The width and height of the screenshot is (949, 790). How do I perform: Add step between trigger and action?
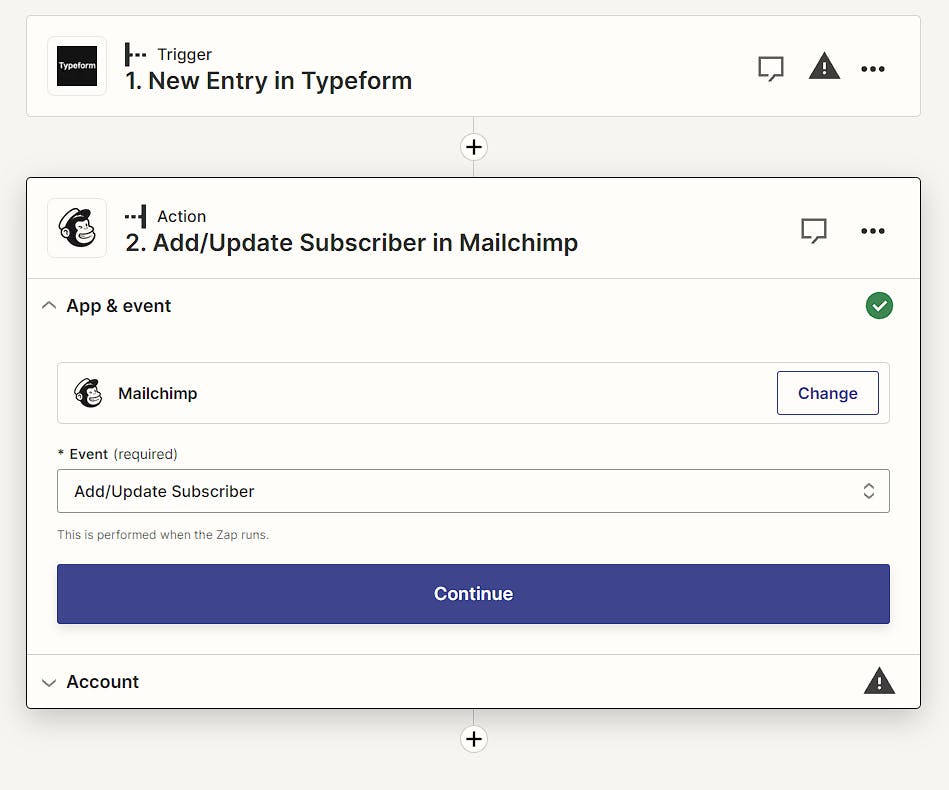(x=474, y=147)
